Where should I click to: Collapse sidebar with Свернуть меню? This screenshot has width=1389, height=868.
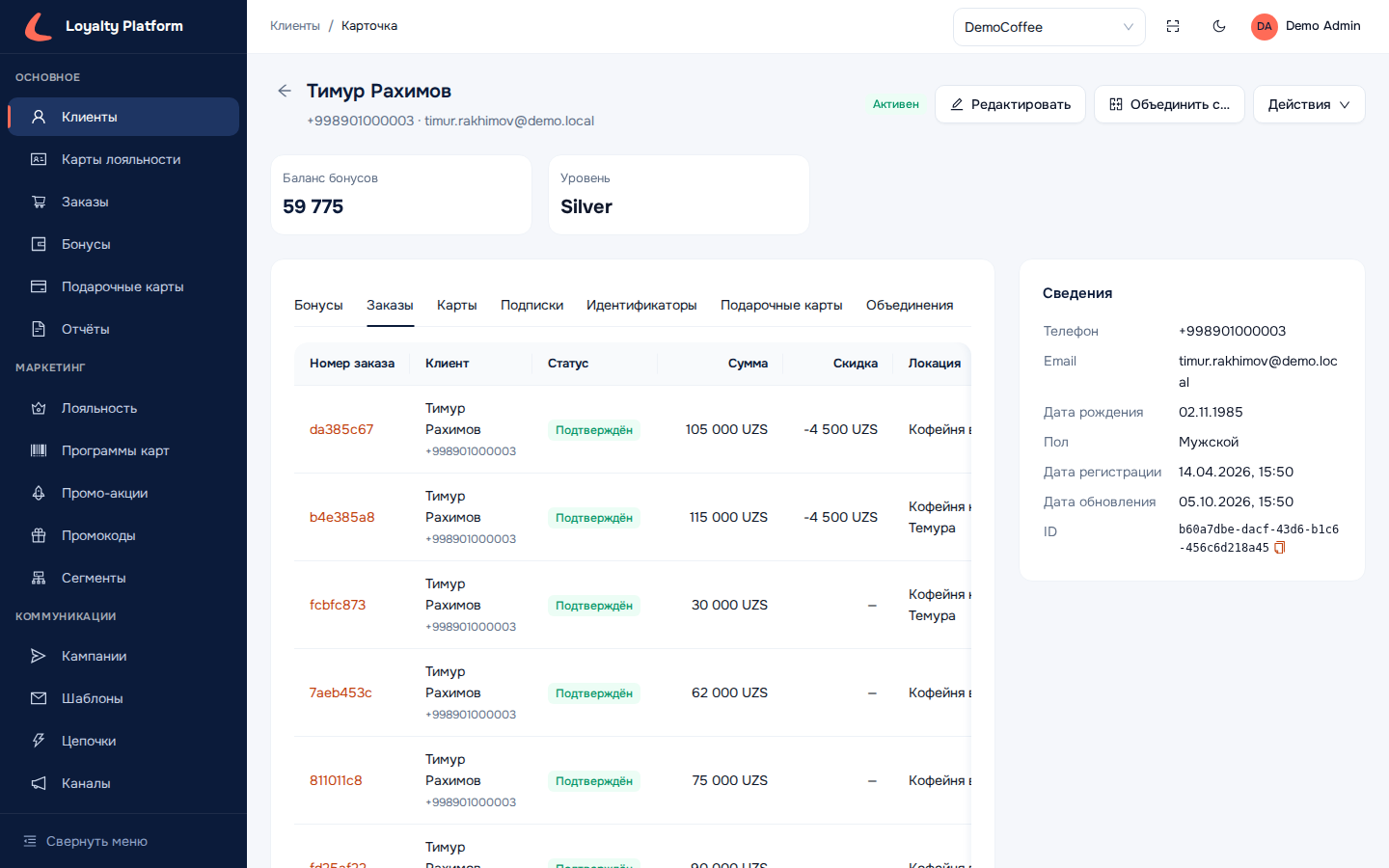point(85,841)
